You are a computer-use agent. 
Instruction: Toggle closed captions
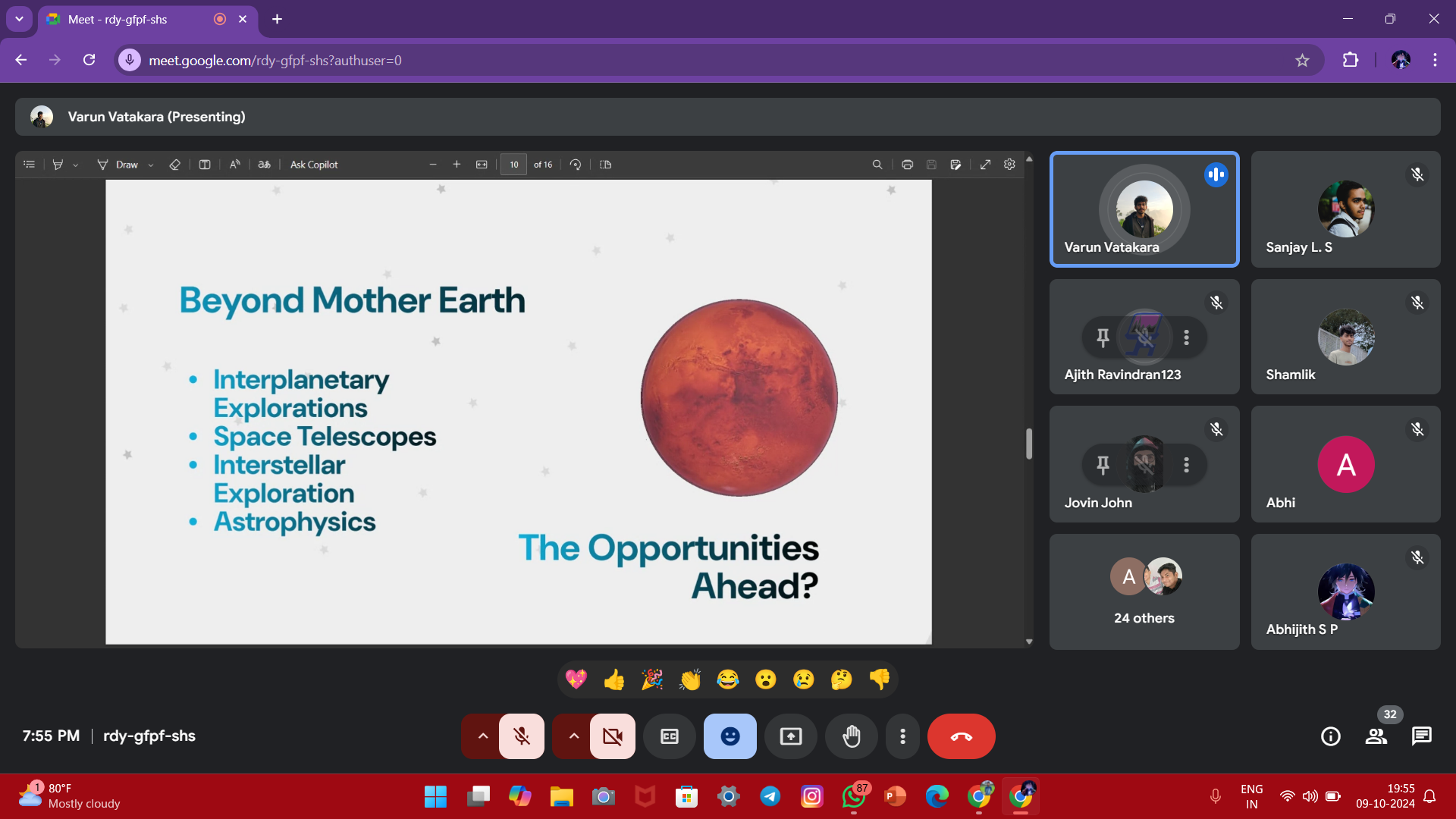[x=669, y=736]
